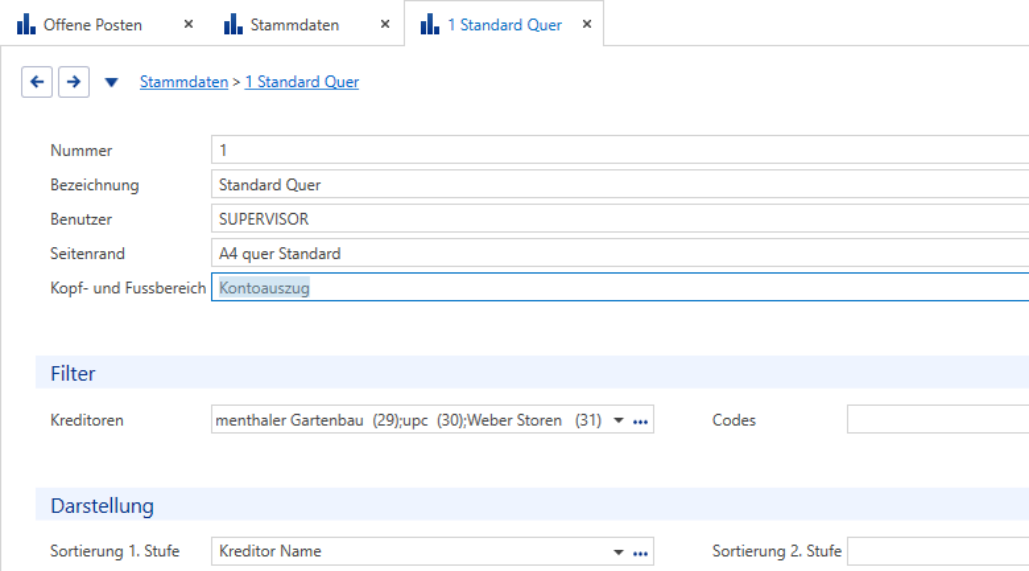
Task: Close the 1 Standard Quer tab
Action: pyautogui.click(x=587, y=24)
